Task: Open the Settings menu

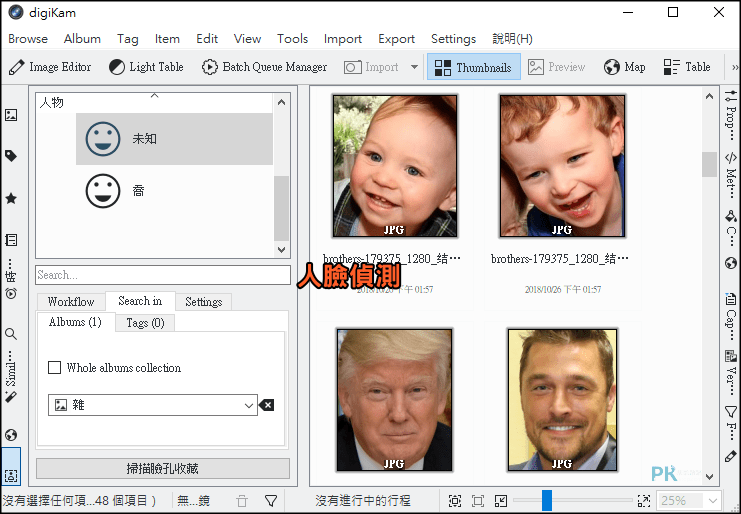Action: [x=453, y=39]
